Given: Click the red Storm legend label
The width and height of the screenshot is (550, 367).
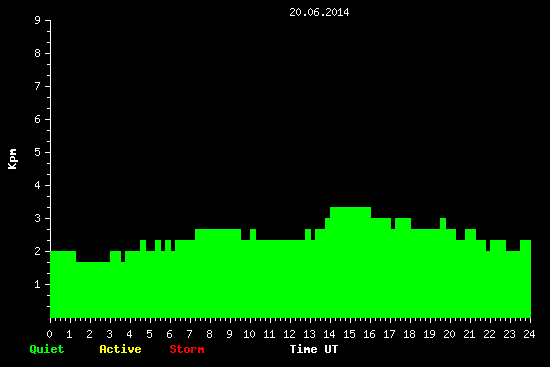Looking at the screenshot, I should (x=187, y=349).
